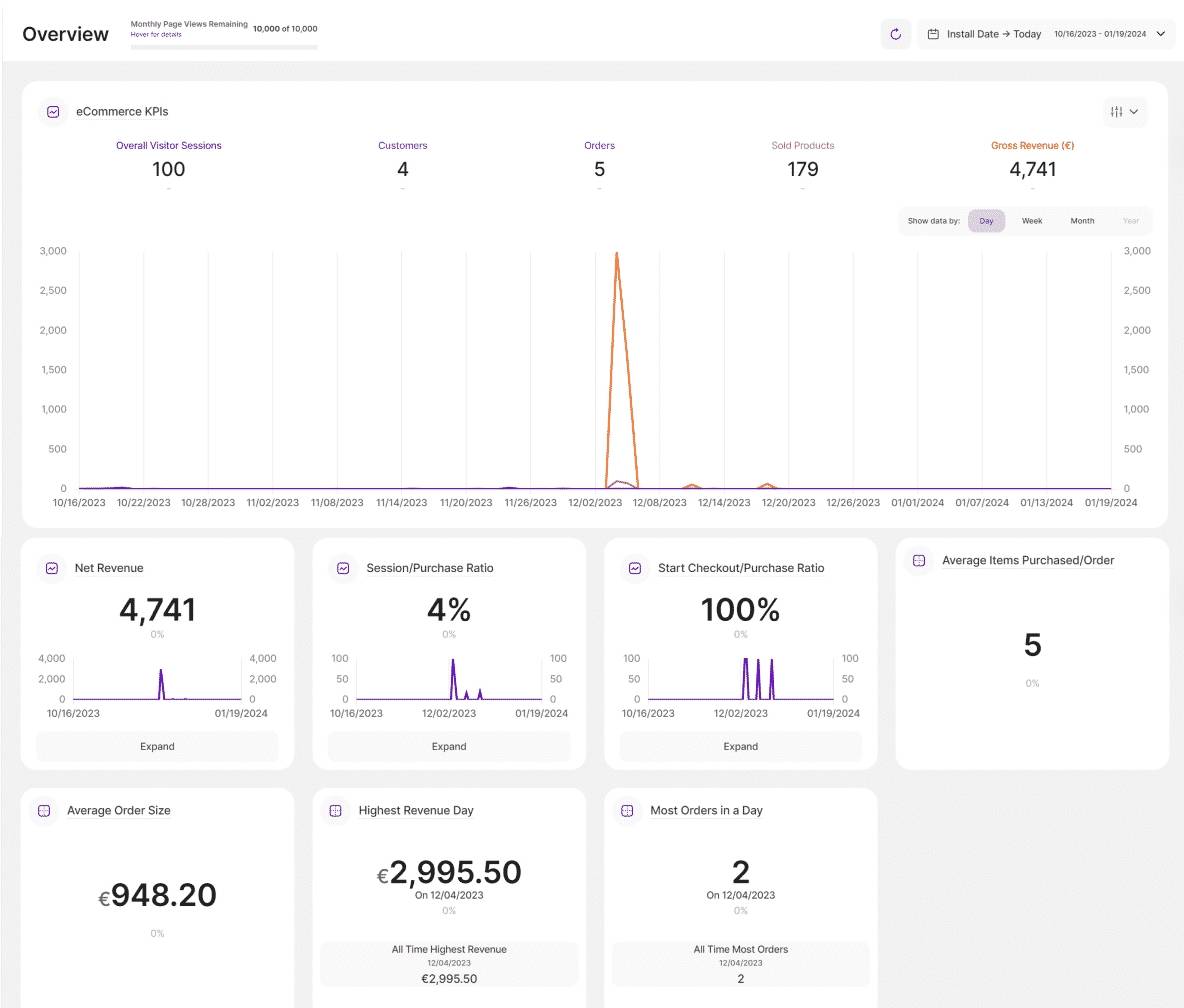Click the Monthly Page Views progress bar
This screenshot has width=1184, height=1008.
(225, 45)
